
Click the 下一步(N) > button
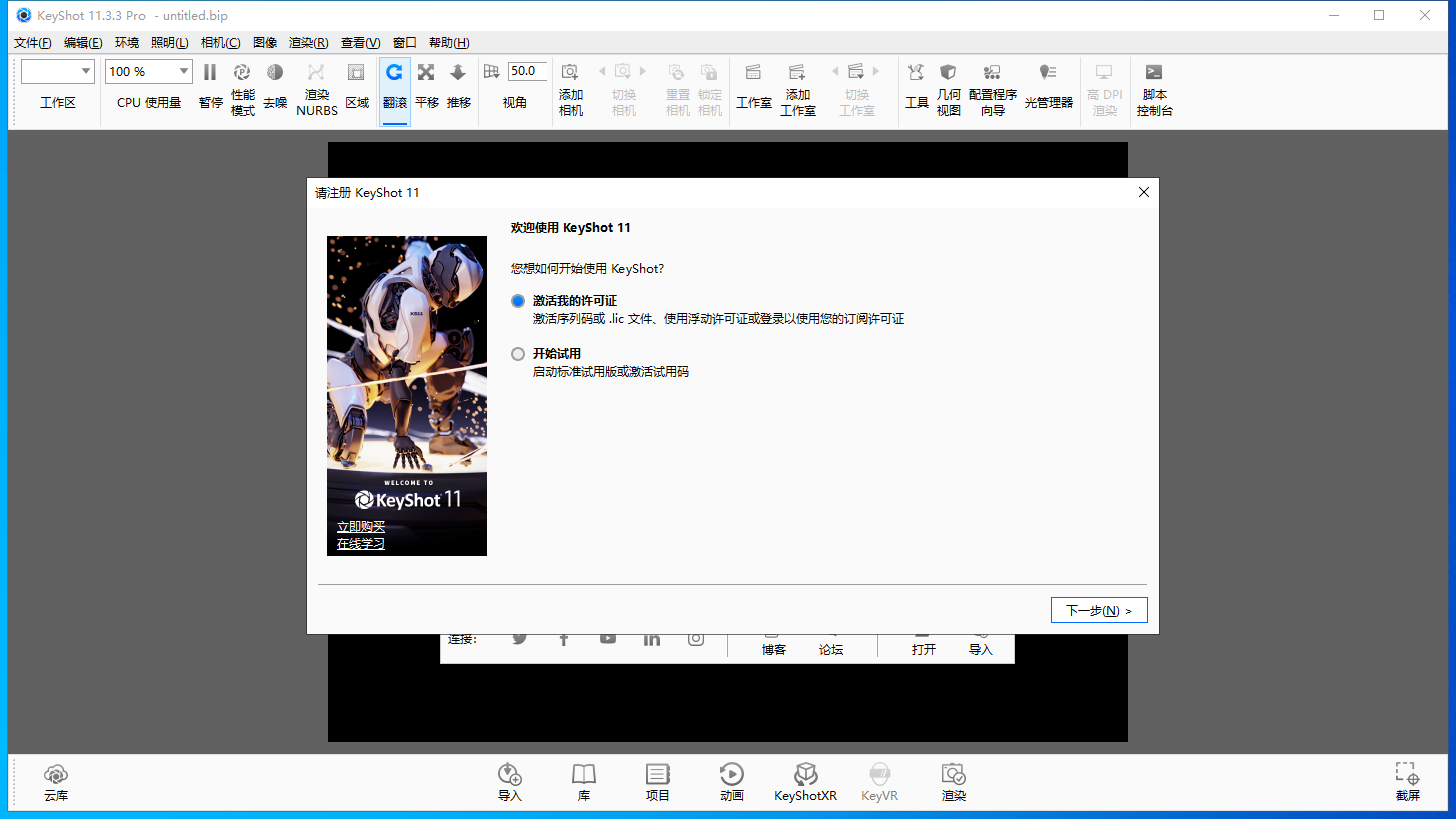1099,610
